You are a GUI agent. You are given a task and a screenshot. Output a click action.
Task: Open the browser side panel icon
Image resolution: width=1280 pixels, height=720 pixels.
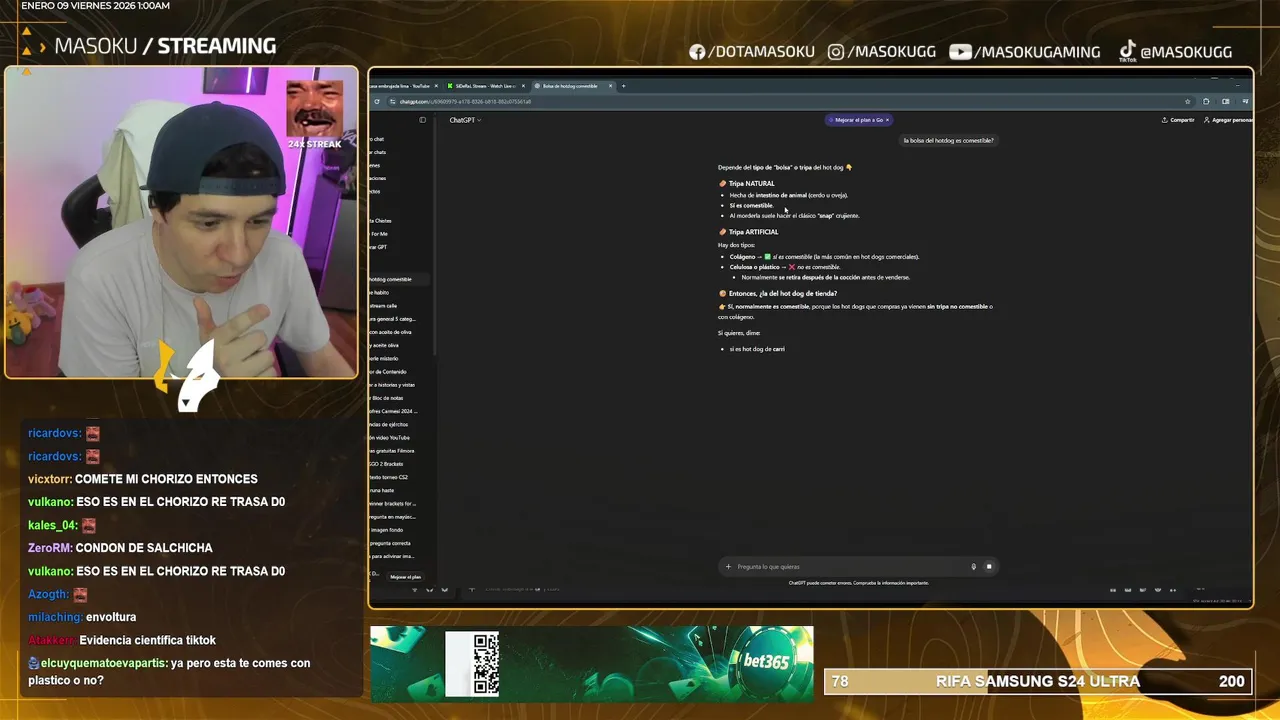click(x=1225, y=101)
